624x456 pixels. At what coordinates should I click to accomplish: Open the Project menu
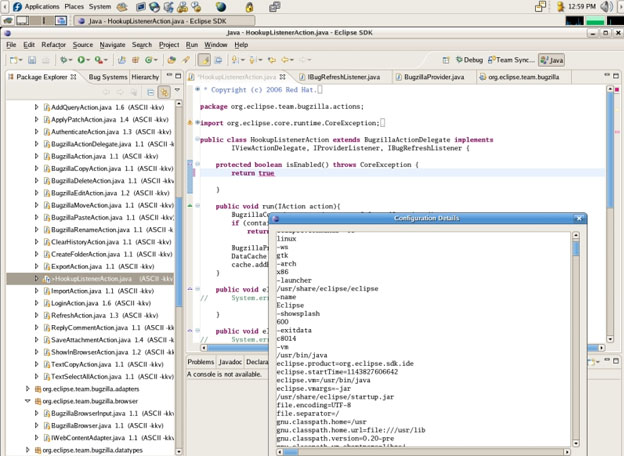tap(169, 45)
